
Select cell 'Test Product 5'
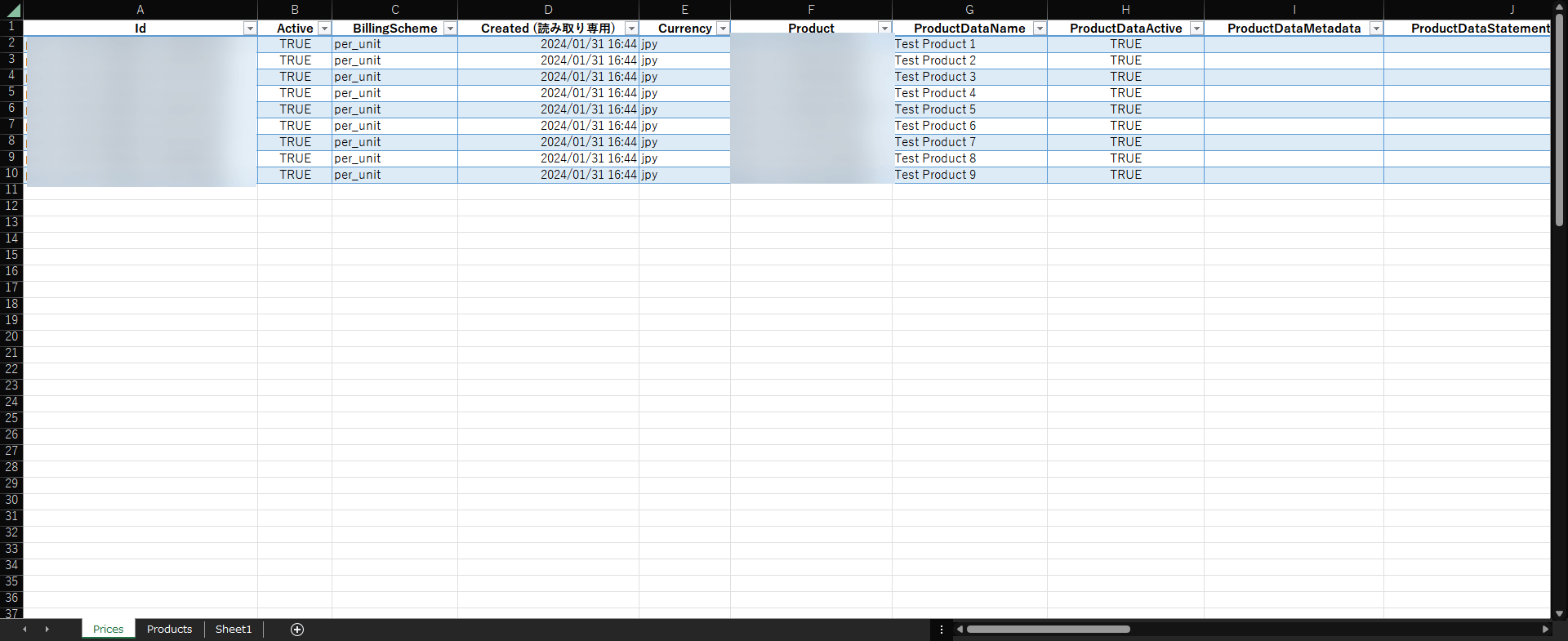969,109
